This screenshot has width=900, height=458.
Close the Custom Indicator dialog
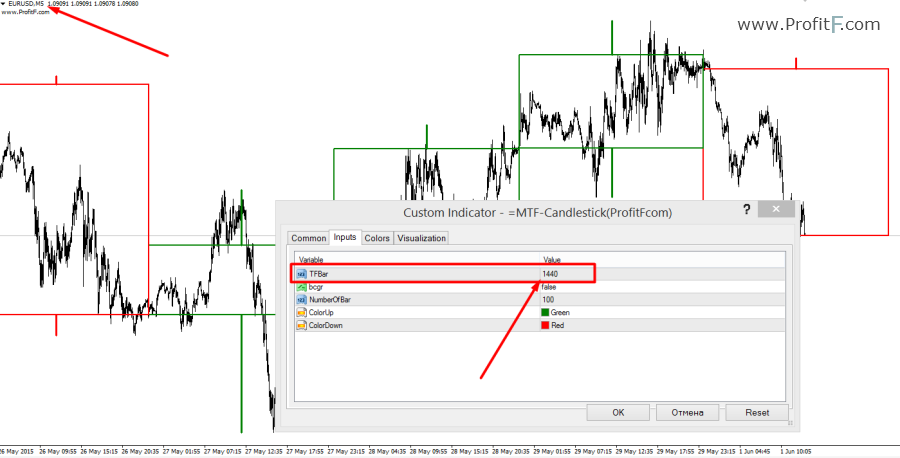tap(776, 209)
